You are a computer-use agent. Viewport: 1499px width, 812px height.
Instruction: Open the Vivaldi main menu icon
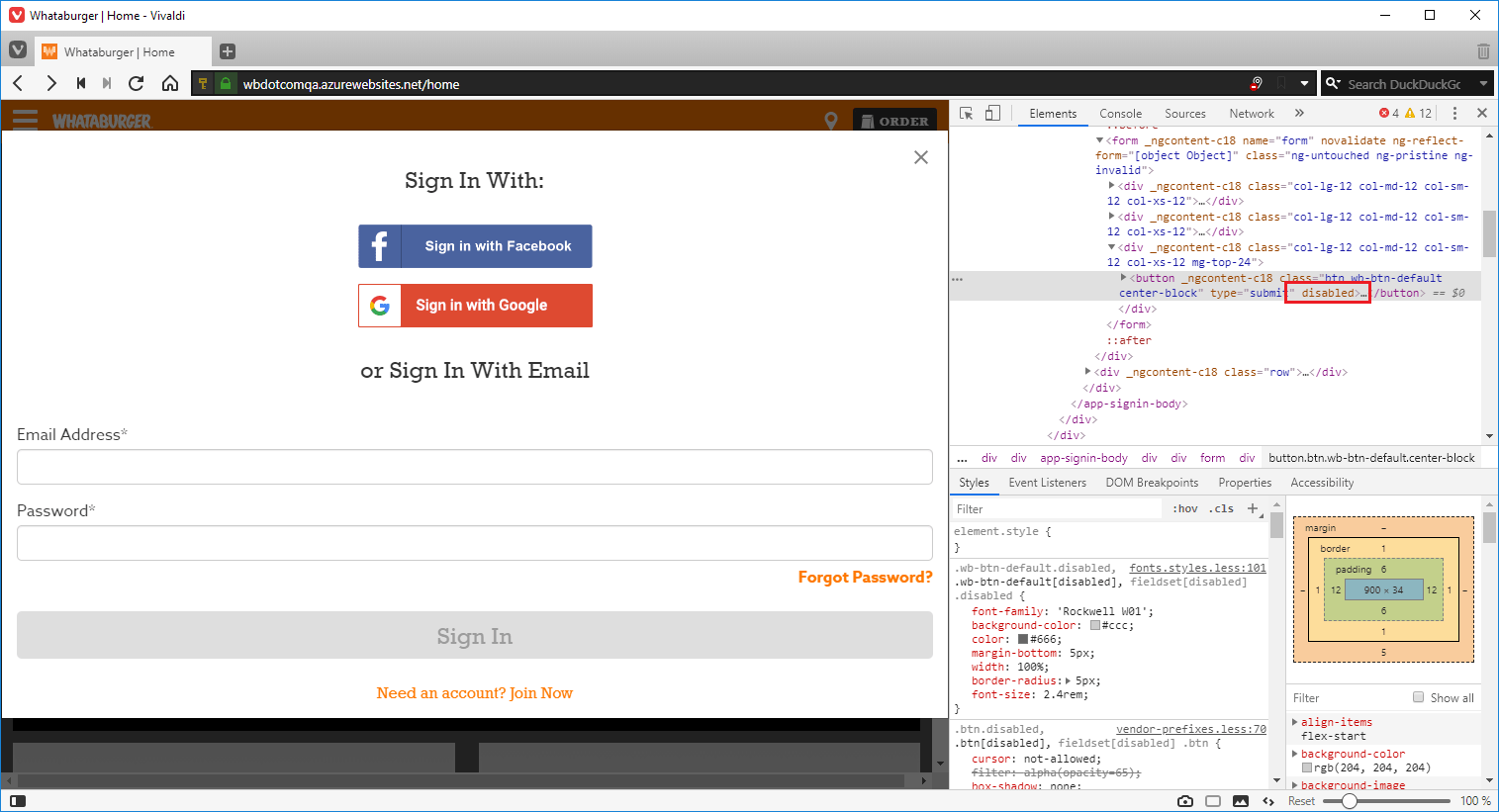click(18, 50)
